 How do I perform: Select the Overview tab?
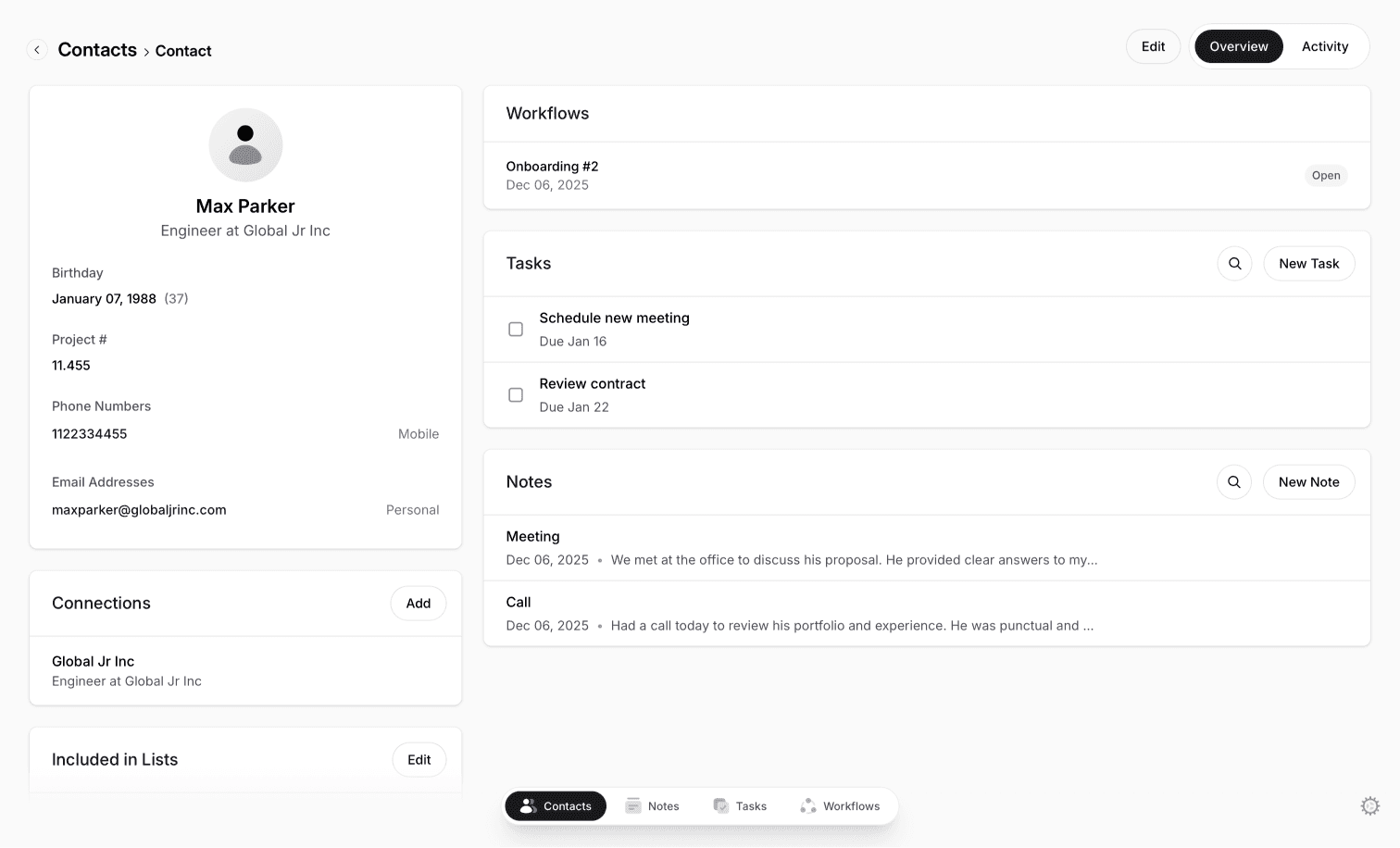(x=1238, y=46)
